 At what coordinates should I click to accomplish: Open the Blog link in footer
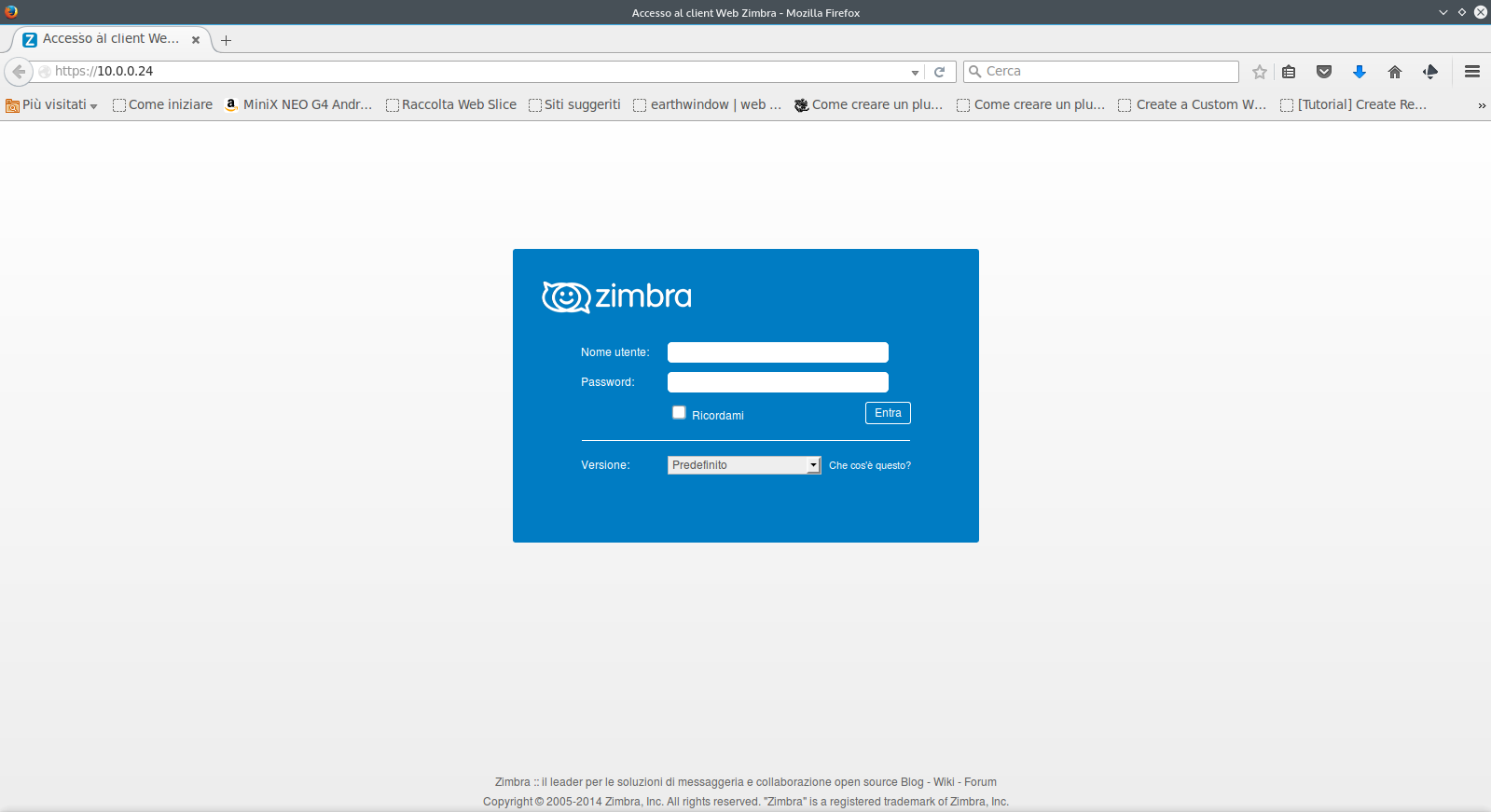point(912,782)
